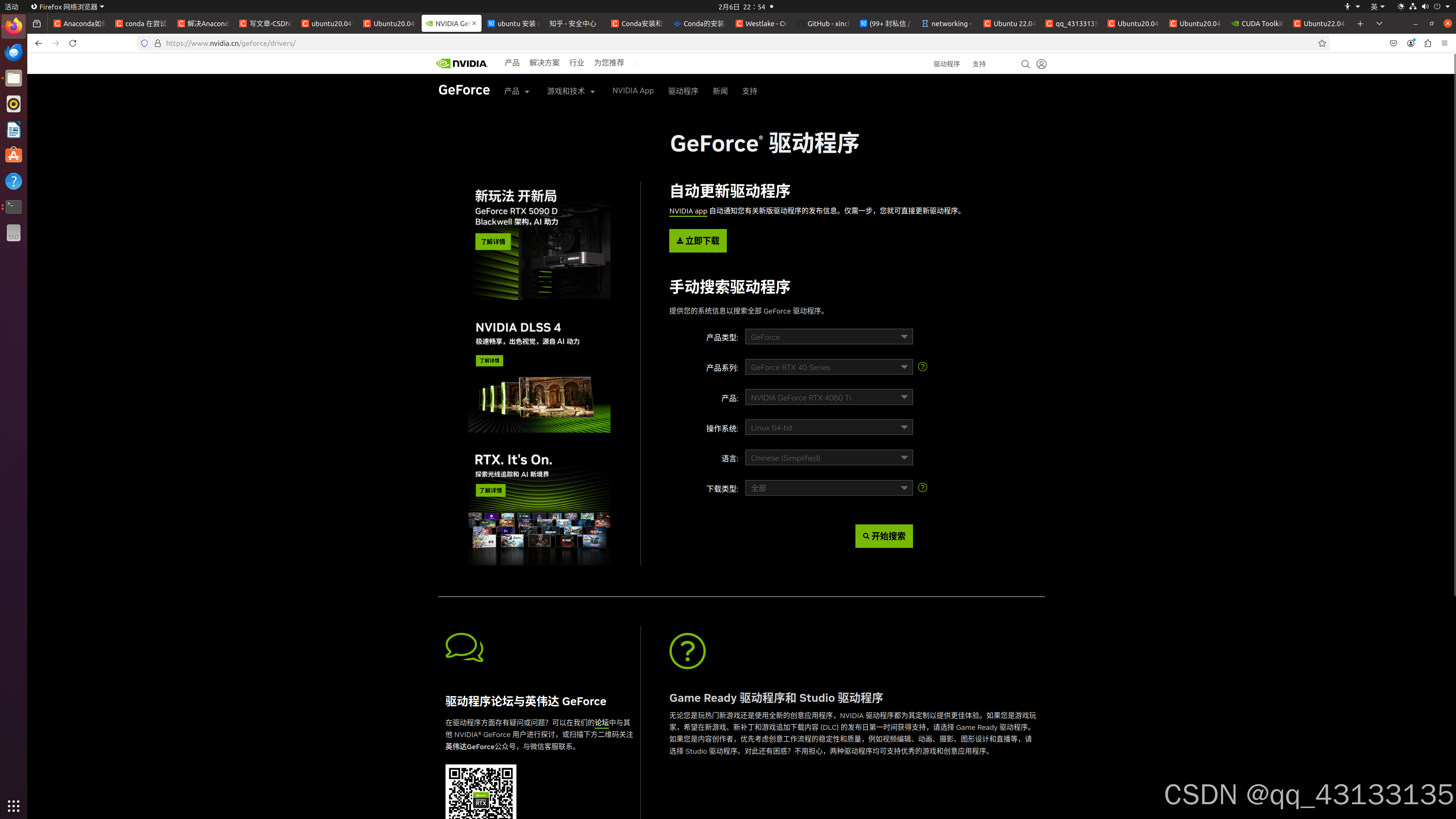Go back with browser back arrow
Screen dimensions: 1456x819
(x=38, y=43)
